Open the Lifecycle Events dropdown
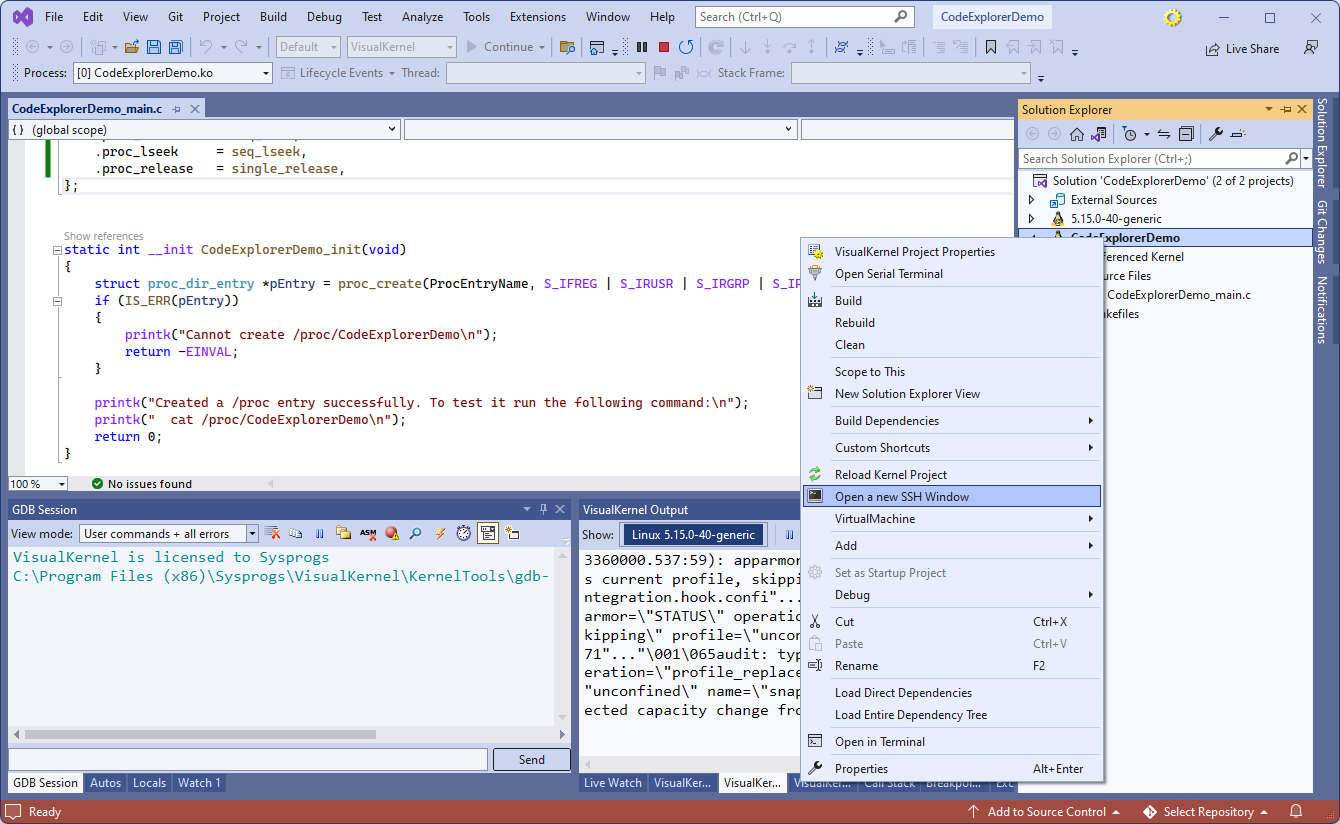 tap(392, 73)
